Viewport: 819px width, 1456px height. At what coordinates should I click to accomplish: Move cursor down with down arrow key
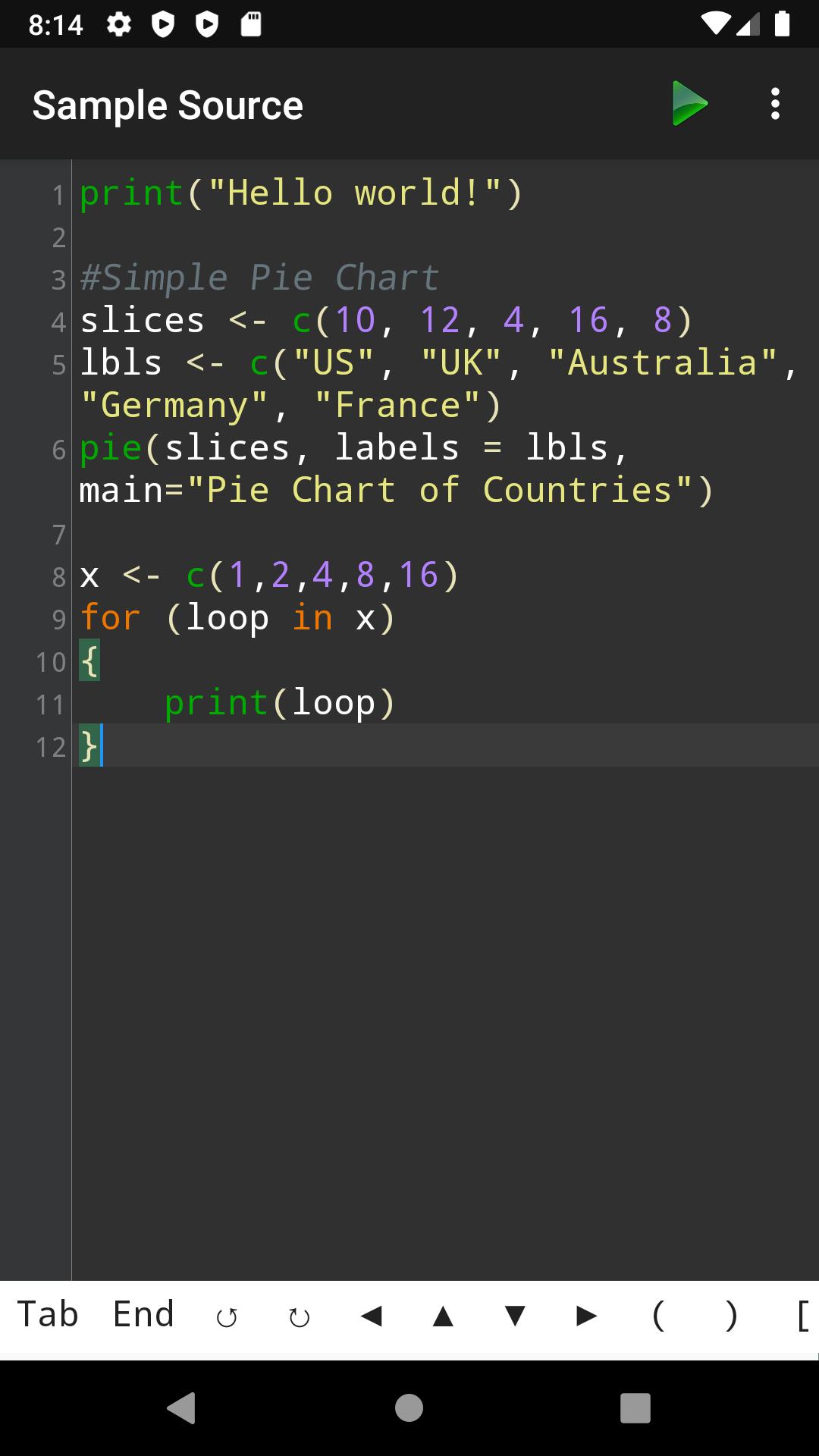click(x=515, y=1316)
